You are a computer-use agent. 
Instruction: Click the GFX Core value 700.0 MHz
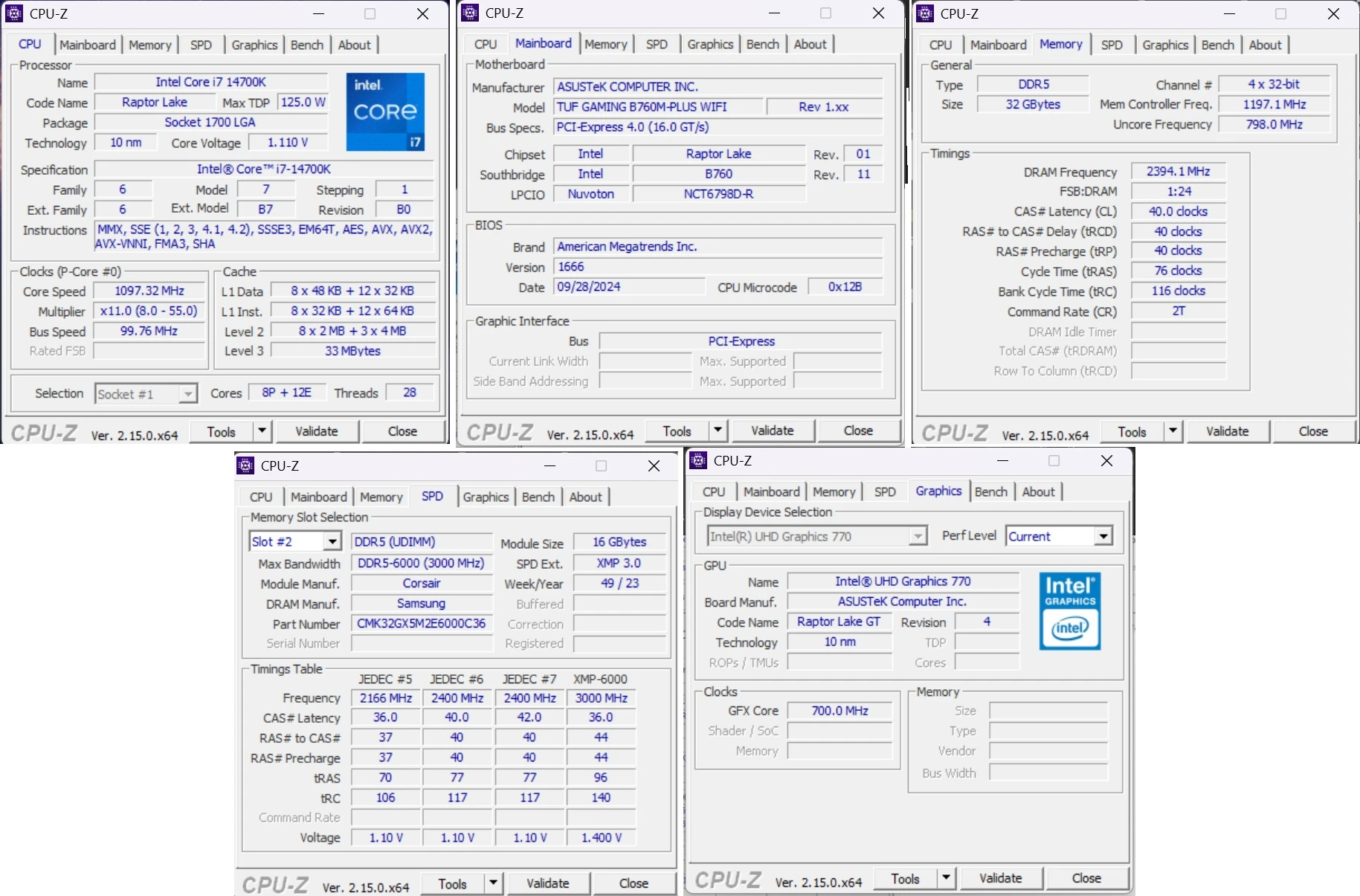coord(840,711)
